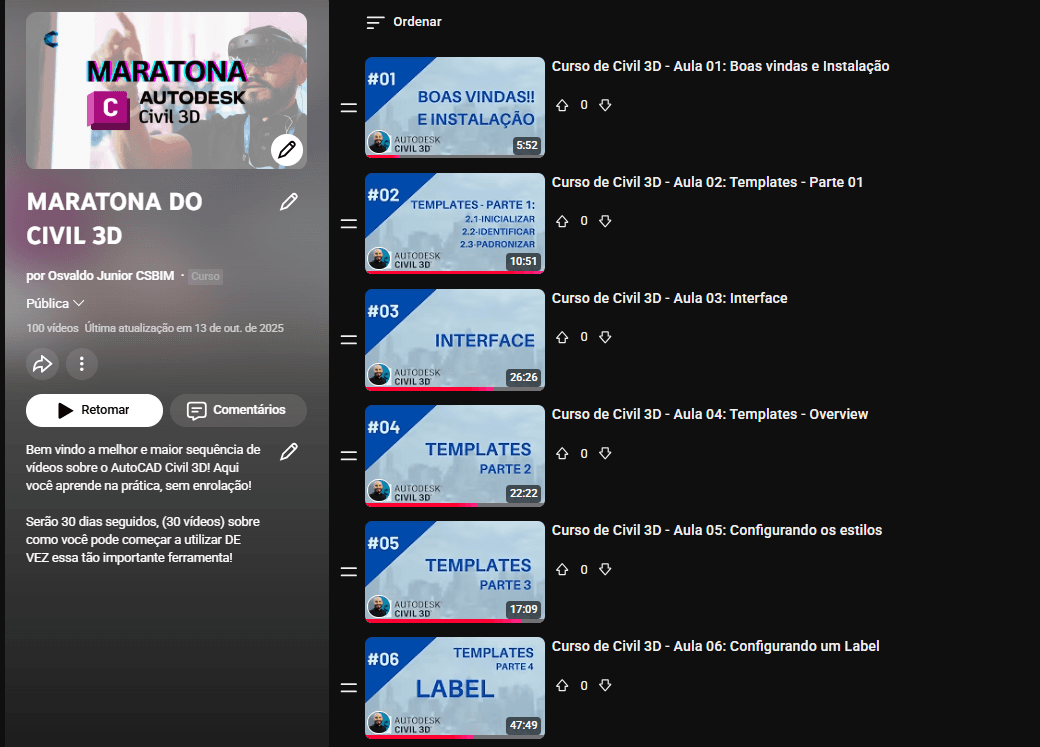
Task: Grab the reorder handle for Aula 05
Action: click(349, 572)
